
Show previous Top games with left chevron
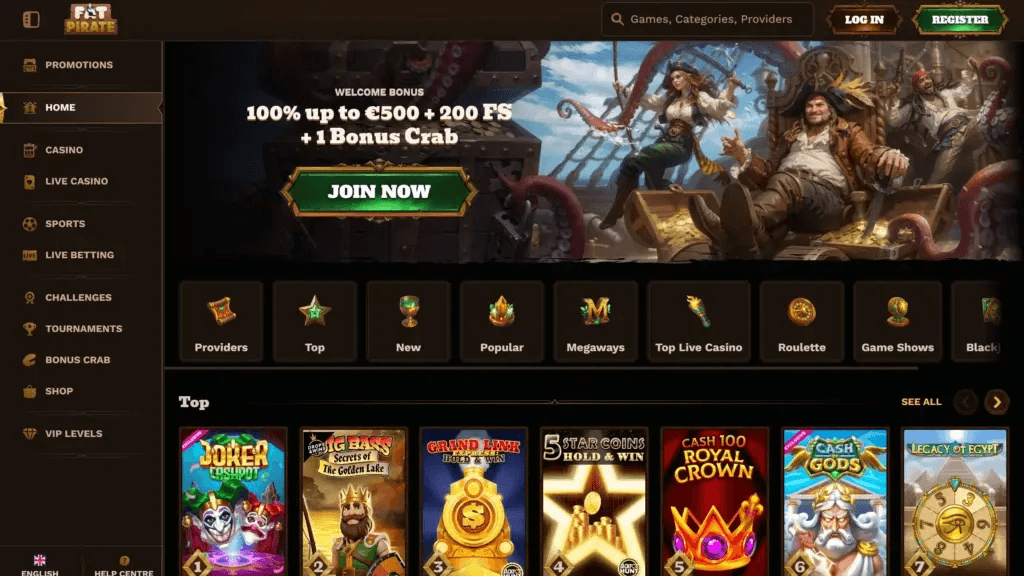(965, 402)
